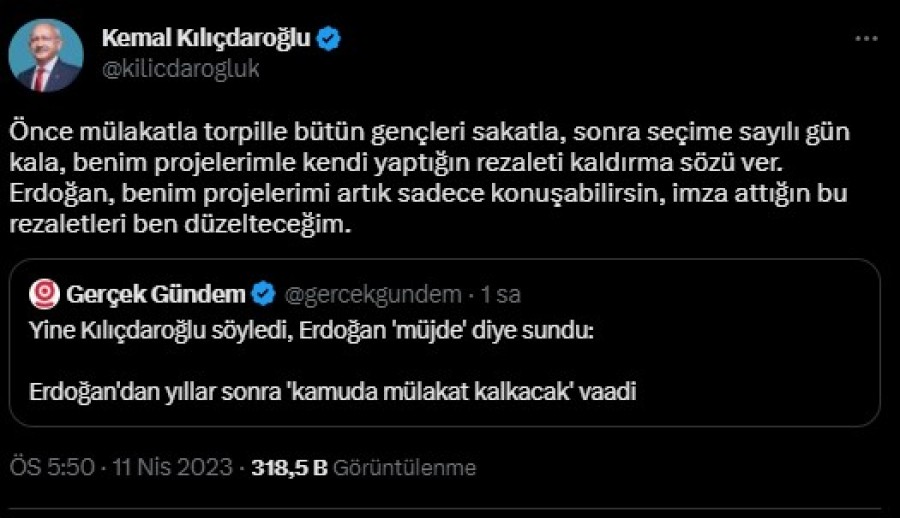
Task: Click the "Görüntülenme" views label
Action: [405, 467]
